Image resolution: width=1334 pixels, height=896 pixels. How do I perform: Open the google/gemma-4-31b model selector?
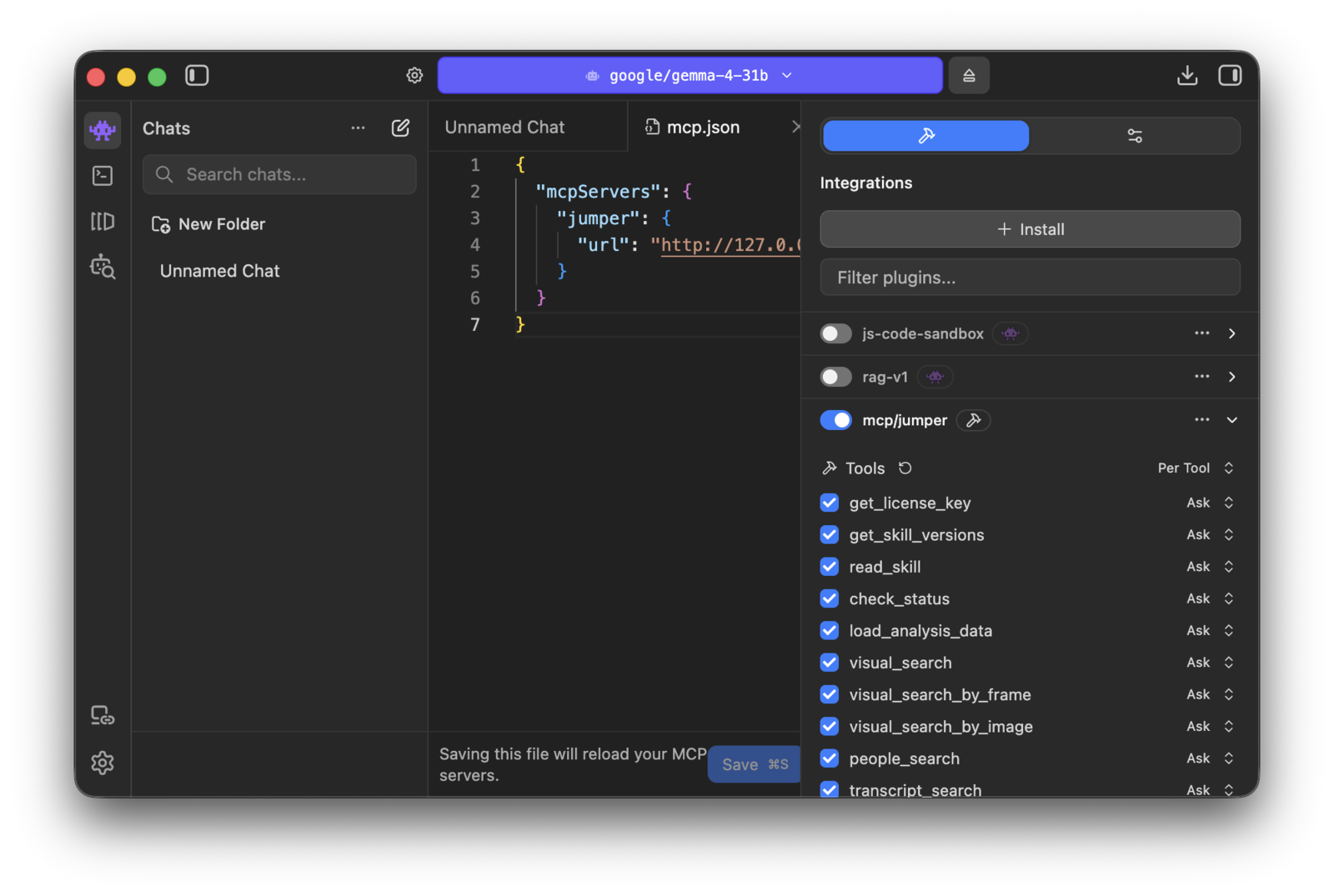(690, 76)
